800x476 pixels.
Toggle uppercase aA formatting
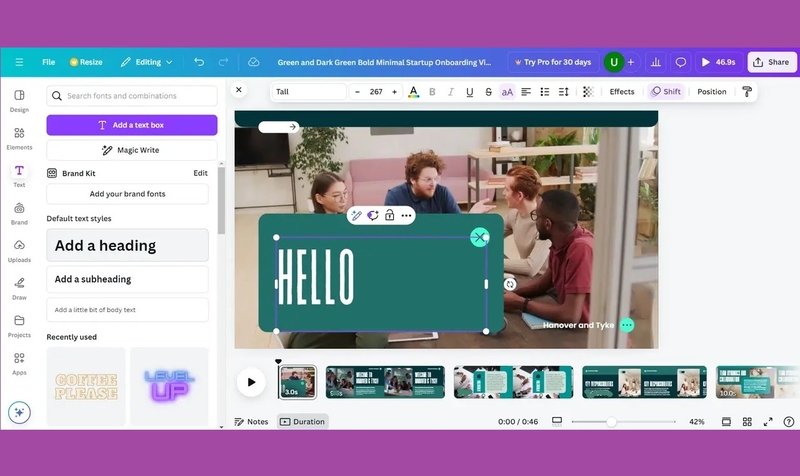(x=507, y=92)
